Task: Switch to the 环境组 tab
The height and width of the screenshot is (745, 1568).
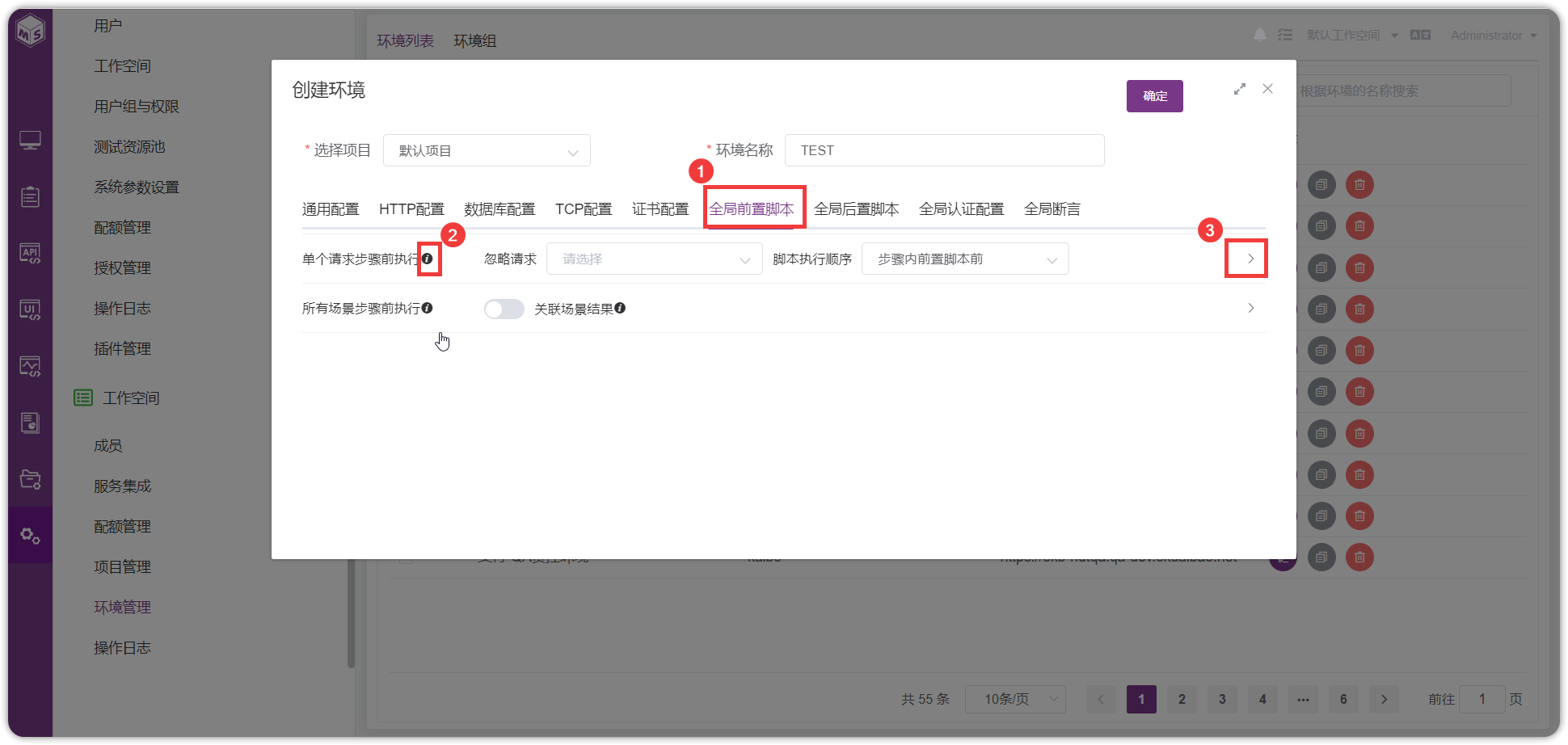Action: click(x=474, y=41)
